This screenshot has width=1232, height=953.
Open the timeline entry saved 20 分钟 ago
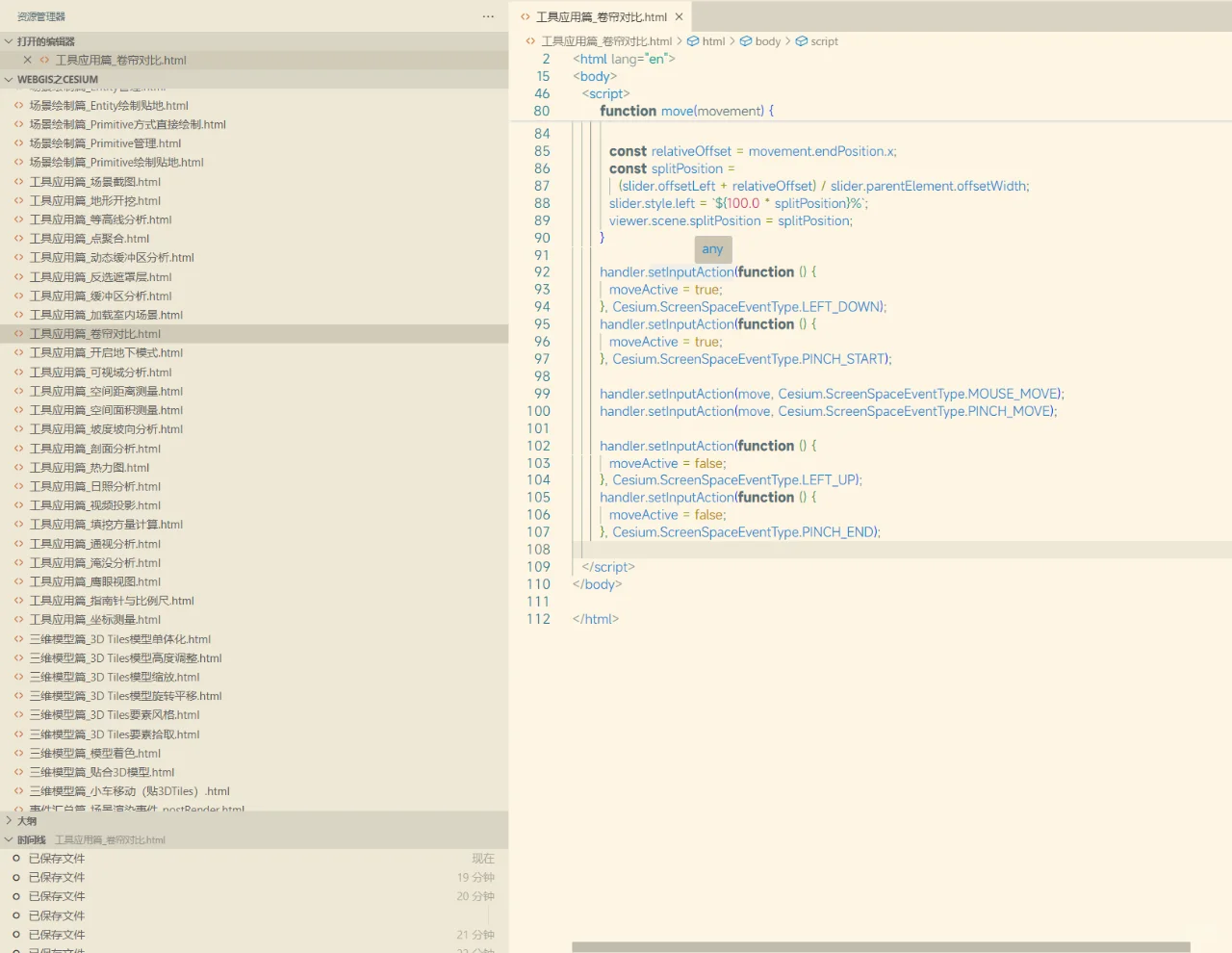pyautogui.click(x=254, y=896)
